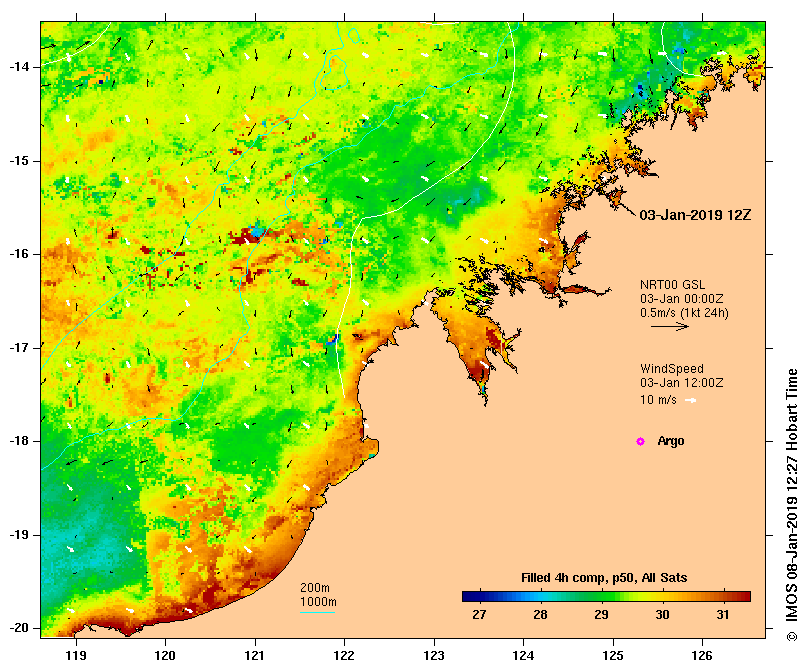
Task: Click the magenta Argo float marker
Action: pyautogui.click(x=640, y=441)
